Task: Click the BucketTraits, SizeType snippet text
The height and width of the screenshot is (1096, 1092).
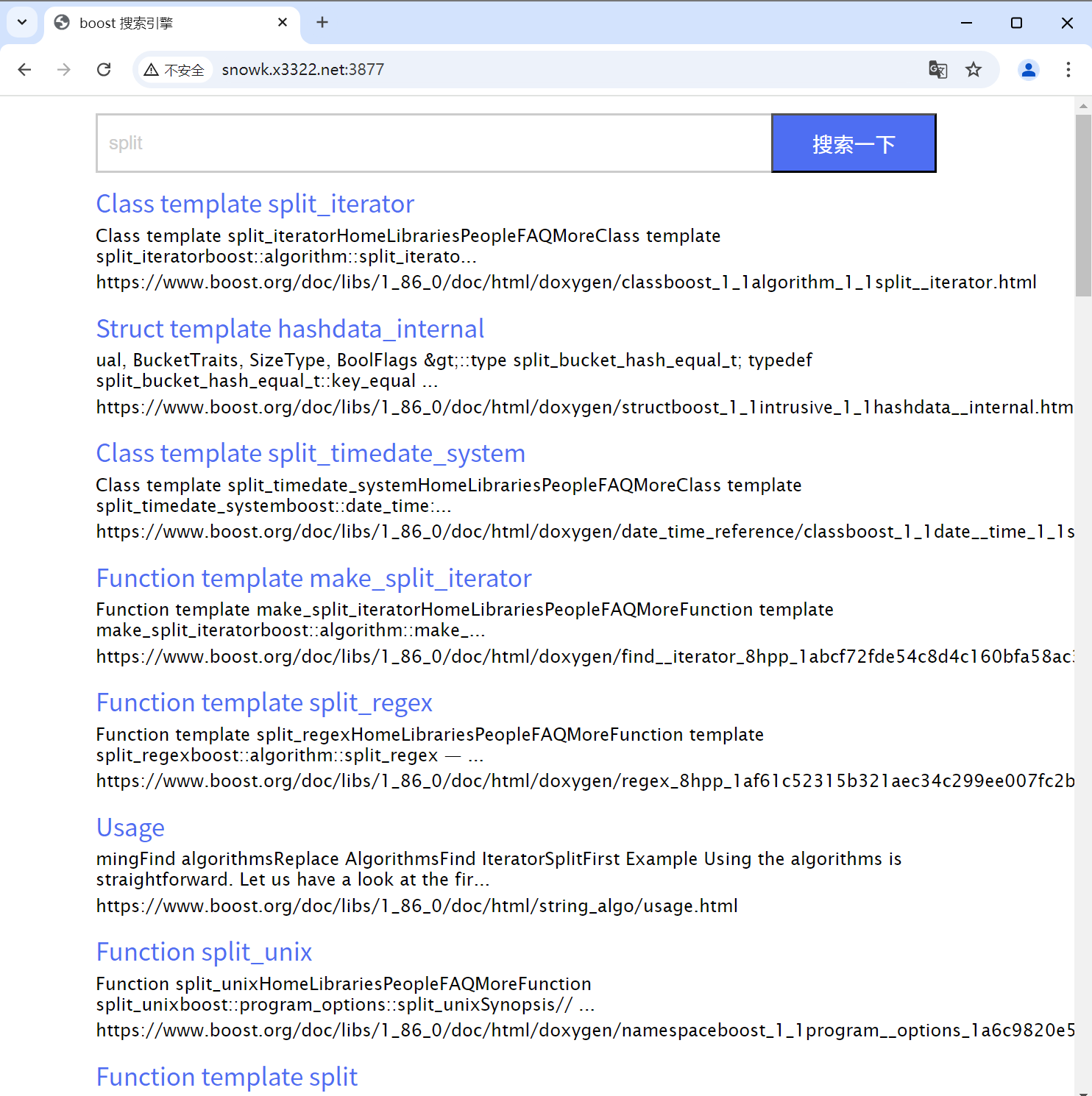Action: pos(454,371)
